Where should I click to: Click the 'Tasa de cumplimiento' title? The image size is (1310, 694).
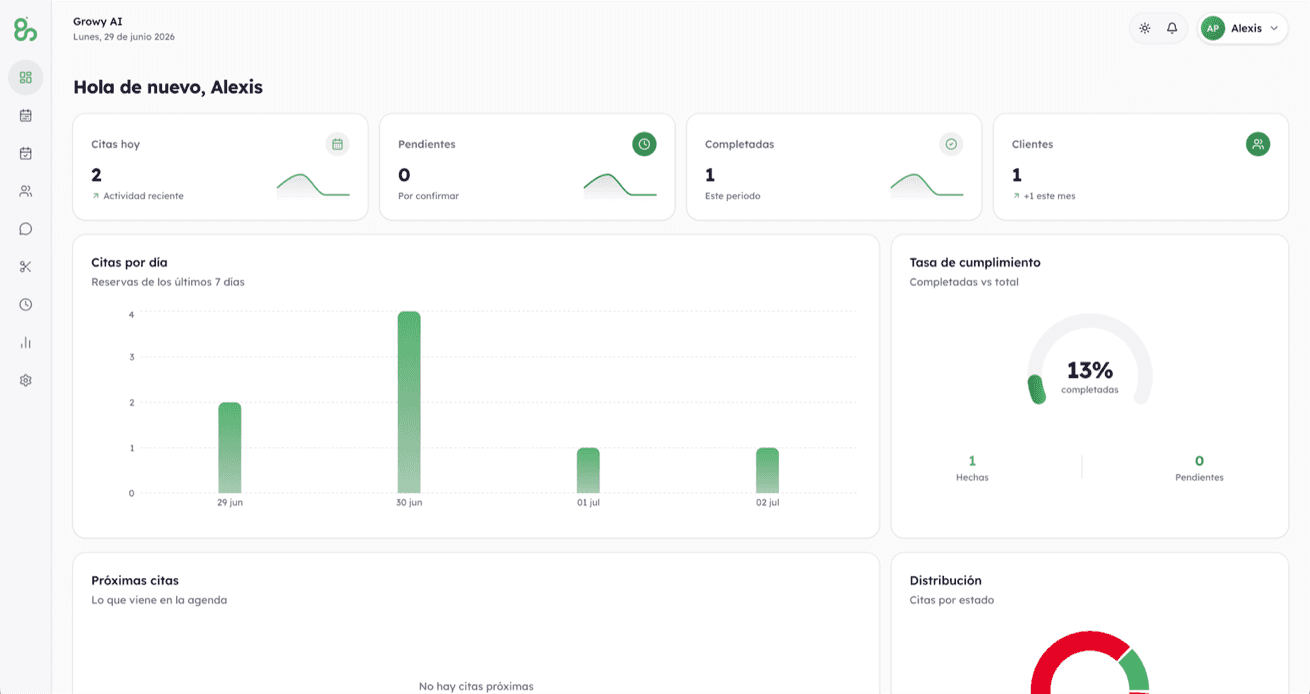tap(975, 262)
